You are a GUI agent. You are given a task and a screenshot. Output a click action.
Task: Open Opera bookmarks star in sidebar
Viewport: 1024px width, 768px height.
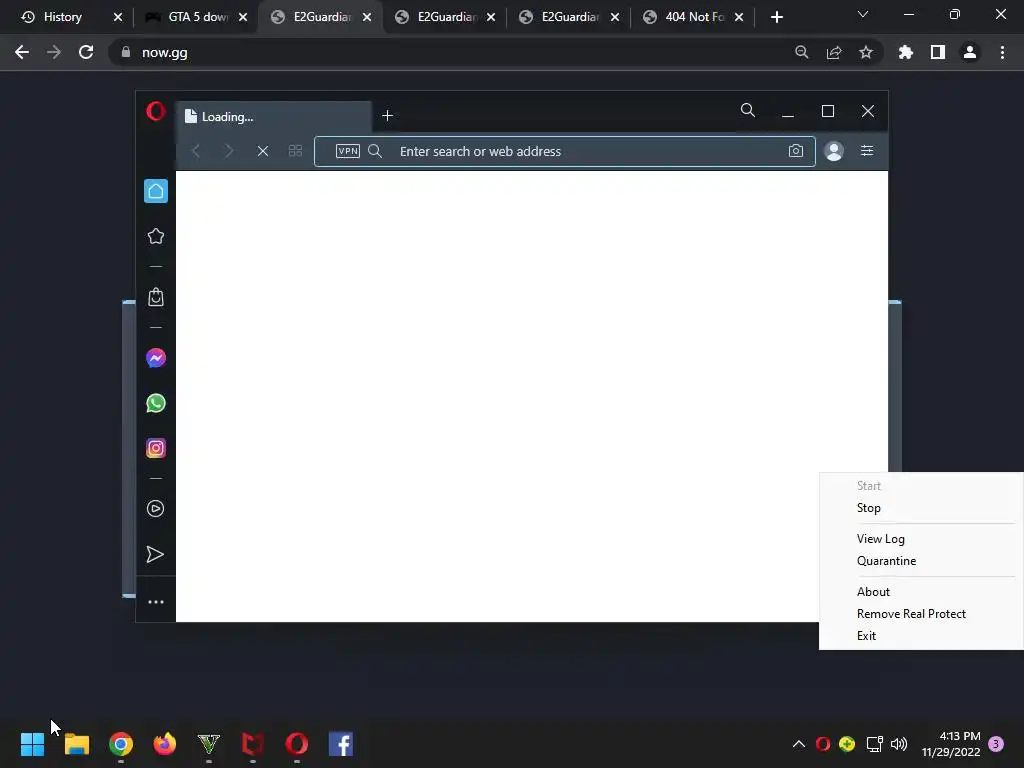[155, 236]
